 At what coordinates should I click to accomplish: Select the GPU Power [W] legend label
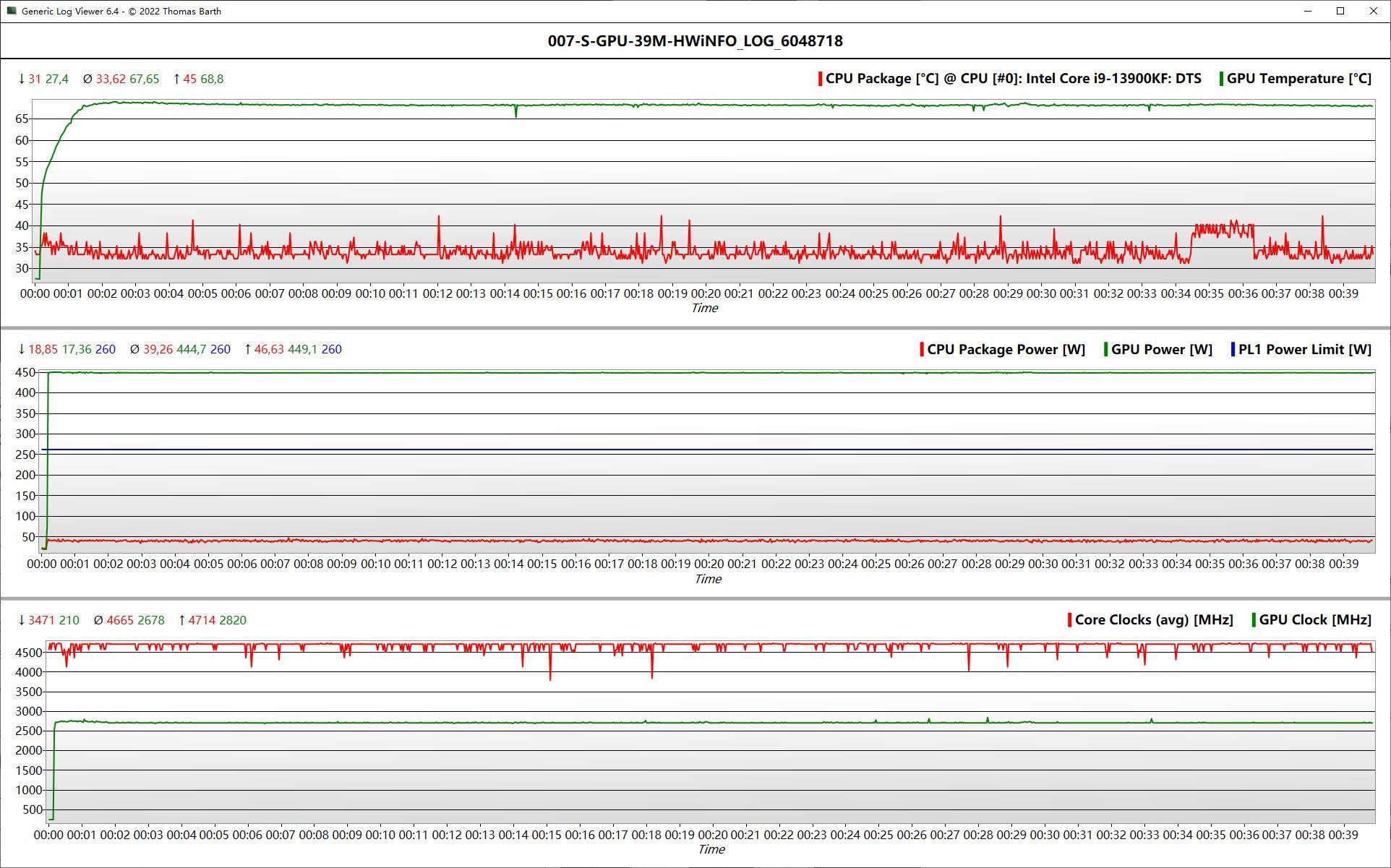[1161, 349]
